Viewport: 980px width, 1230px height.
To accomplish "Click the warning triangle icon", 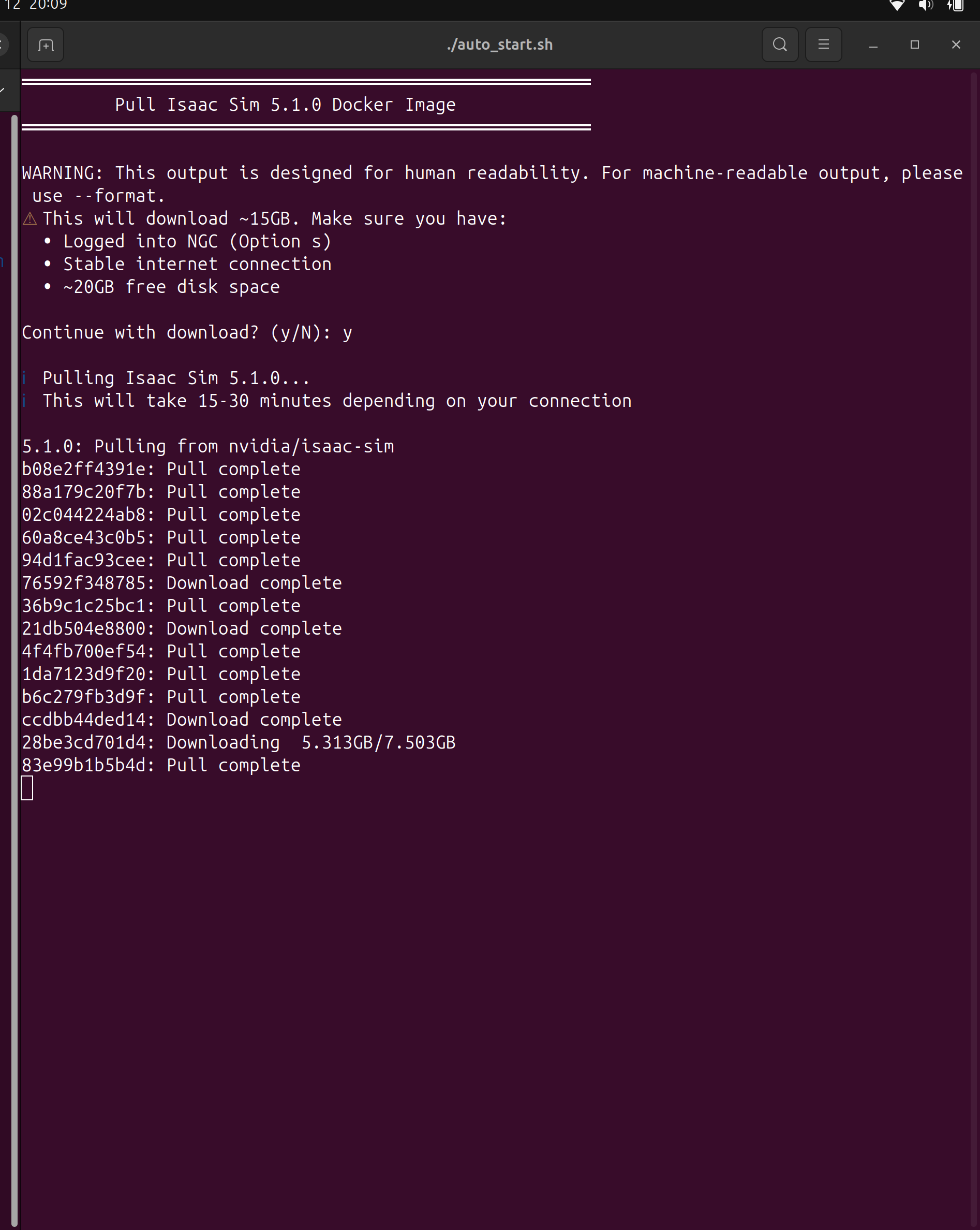I will pos(29,218).
